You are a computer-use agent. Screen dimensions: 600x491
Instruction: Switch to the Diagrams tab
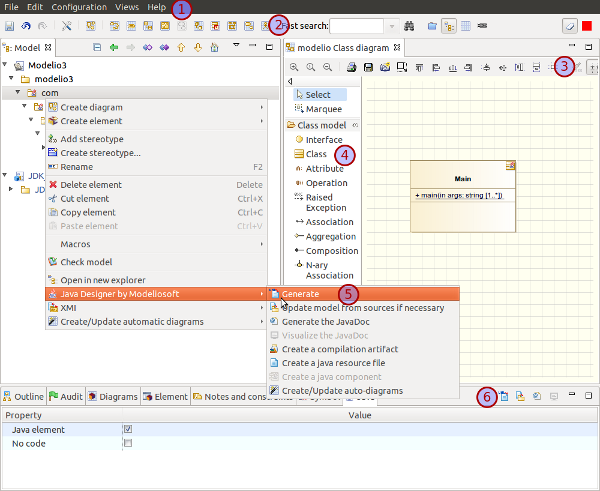[x=113, y=397]
